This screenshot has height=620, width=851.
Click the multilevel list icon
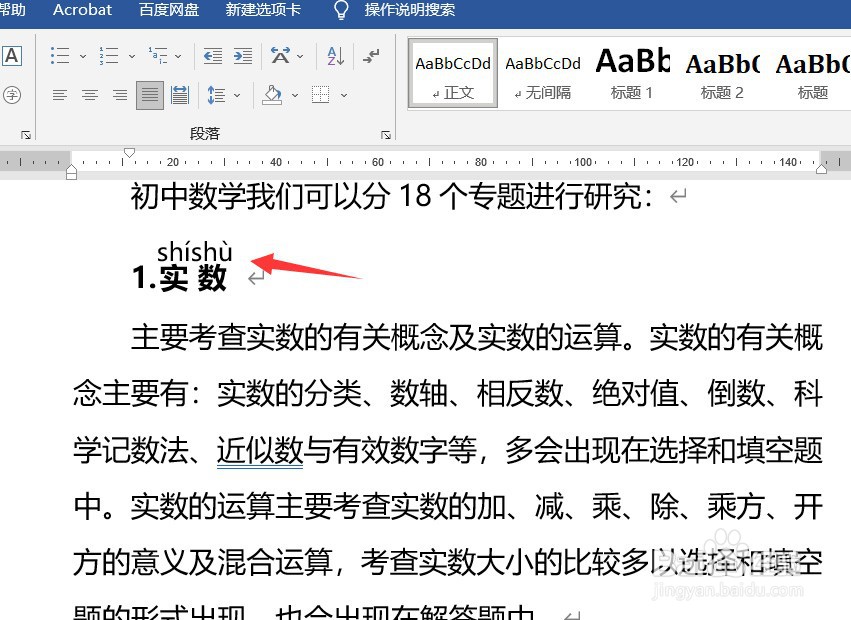(x=158, y=55)
